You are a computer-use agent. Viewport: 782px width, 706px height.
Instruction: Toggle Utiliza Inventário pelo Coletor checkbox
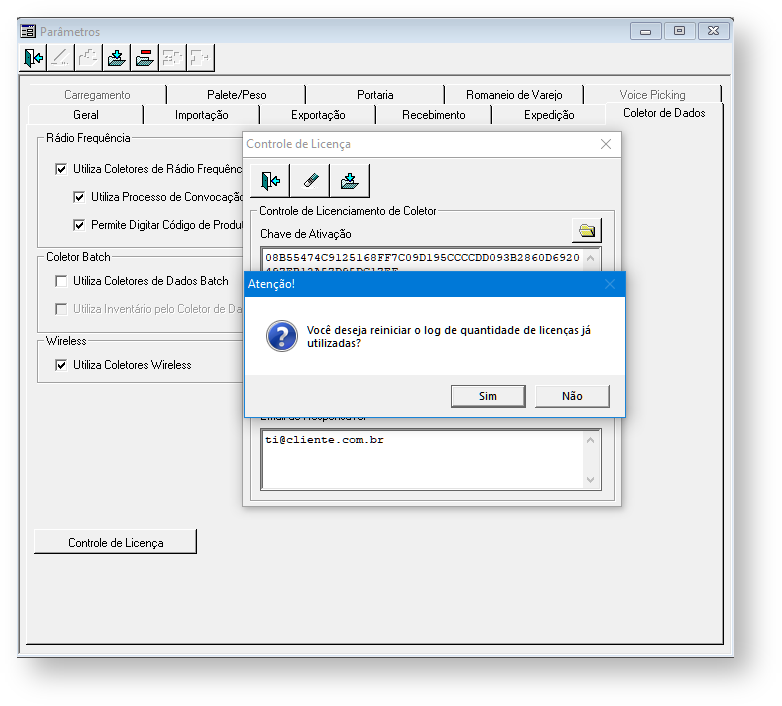61,309
